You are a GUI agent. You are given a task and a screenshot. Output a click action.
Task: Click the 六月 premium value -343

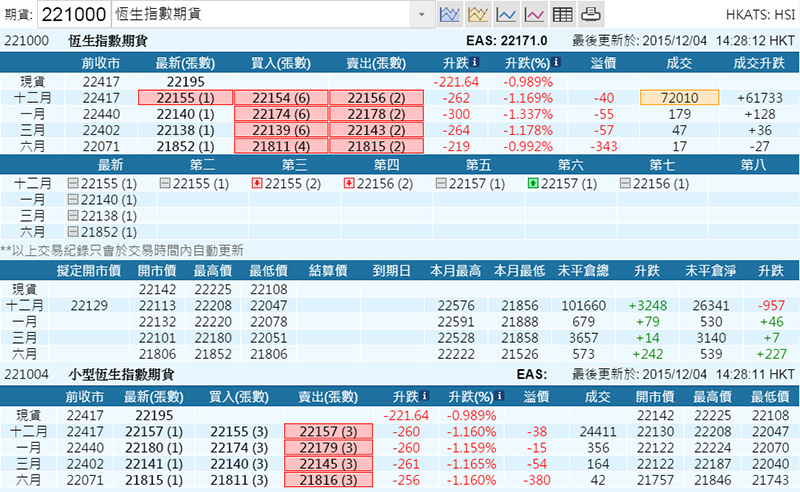(604, 146)
